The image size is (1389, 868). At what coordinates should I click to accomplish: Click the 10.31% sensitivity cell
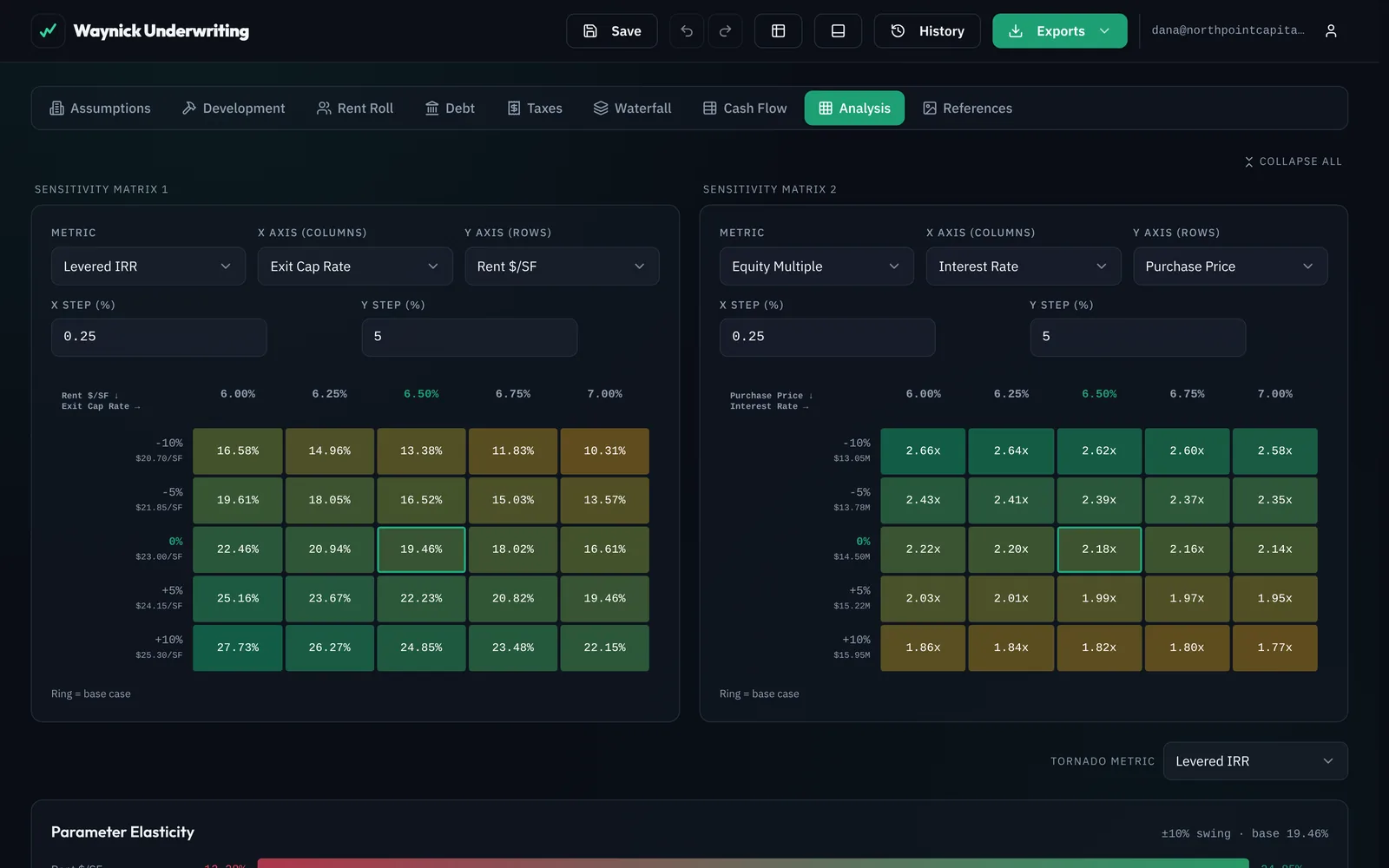605,451
